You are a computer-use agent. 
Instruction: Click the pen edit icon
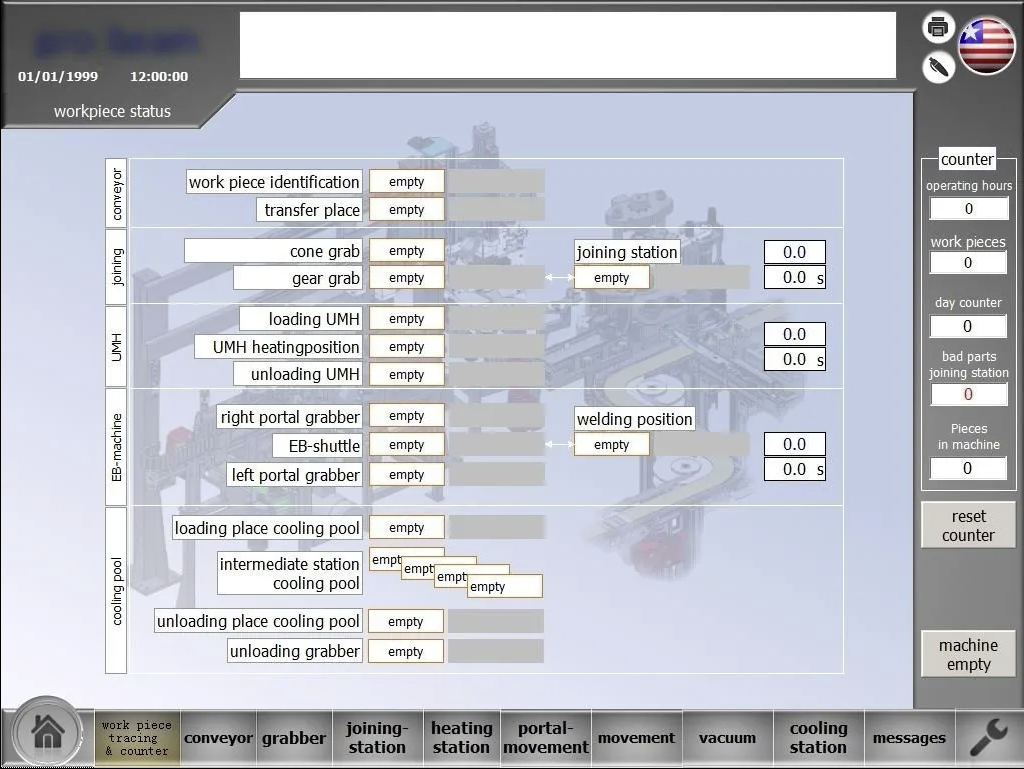coord(938,67)
